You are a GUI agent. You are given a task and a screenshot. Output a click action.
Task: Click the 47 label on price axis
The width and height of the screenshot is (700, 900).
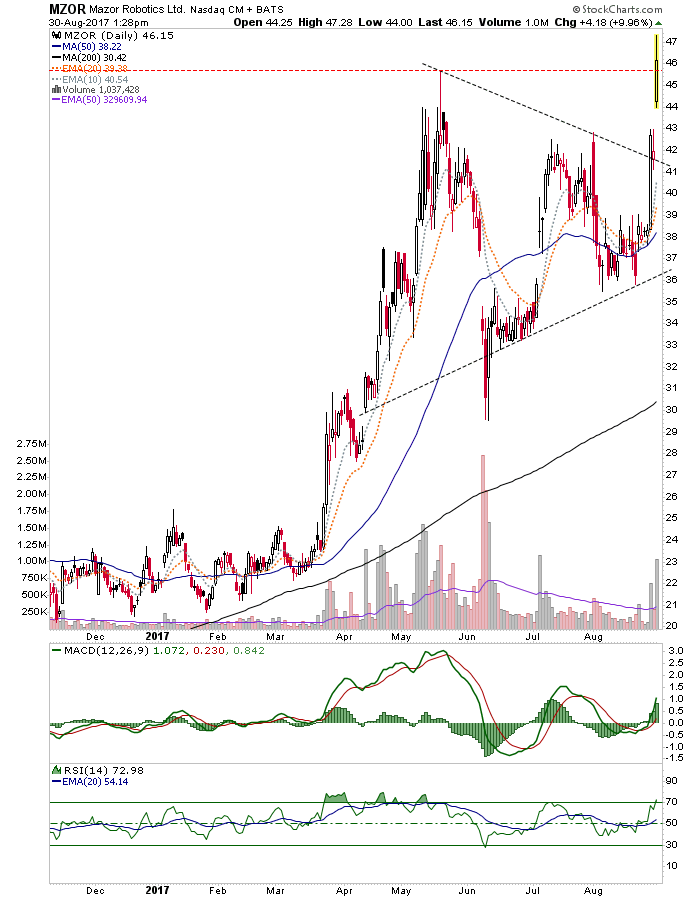(672, 41)
